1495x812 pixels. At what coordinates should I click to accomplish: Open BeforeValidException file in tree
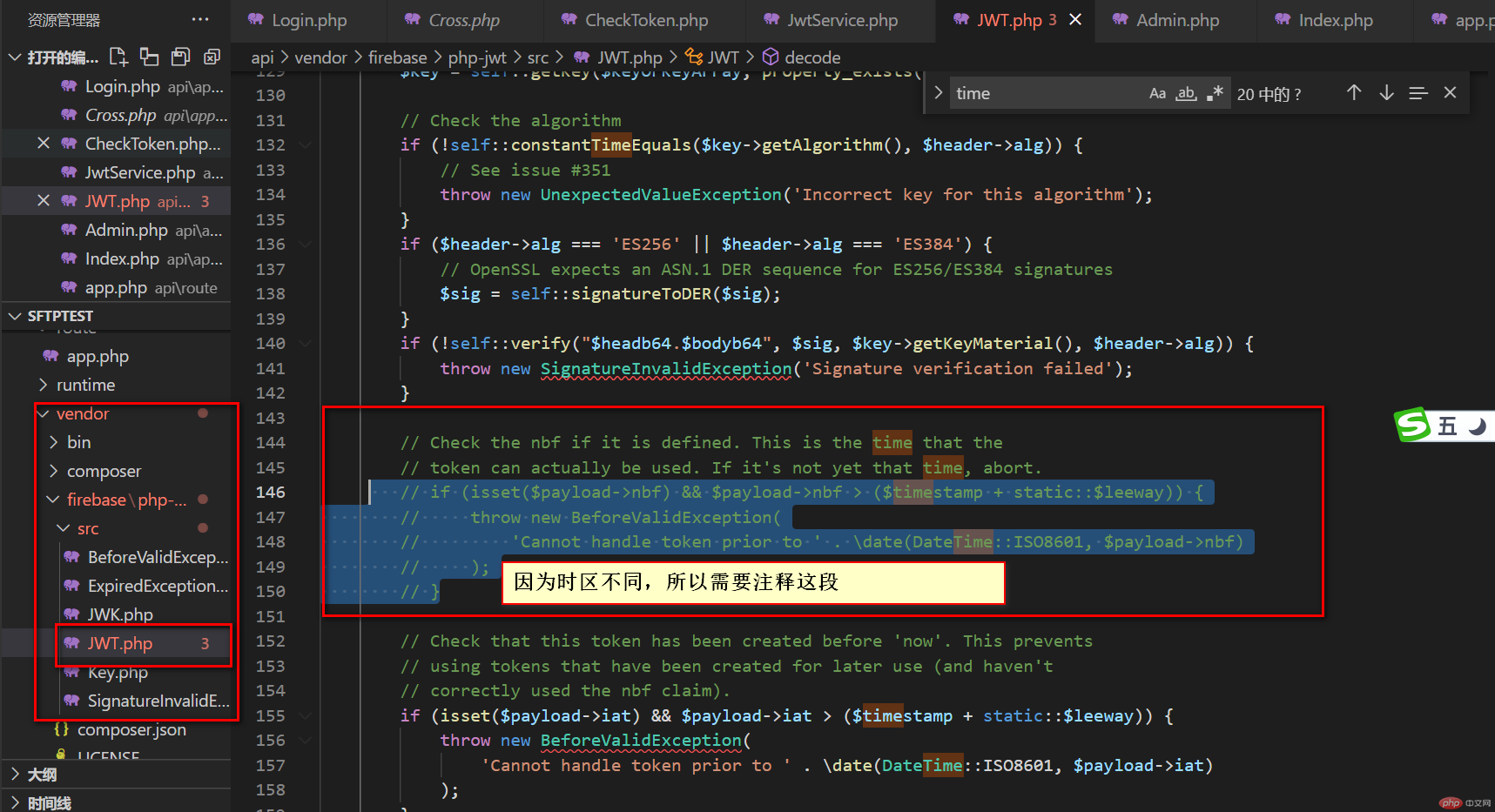(157, 557)
